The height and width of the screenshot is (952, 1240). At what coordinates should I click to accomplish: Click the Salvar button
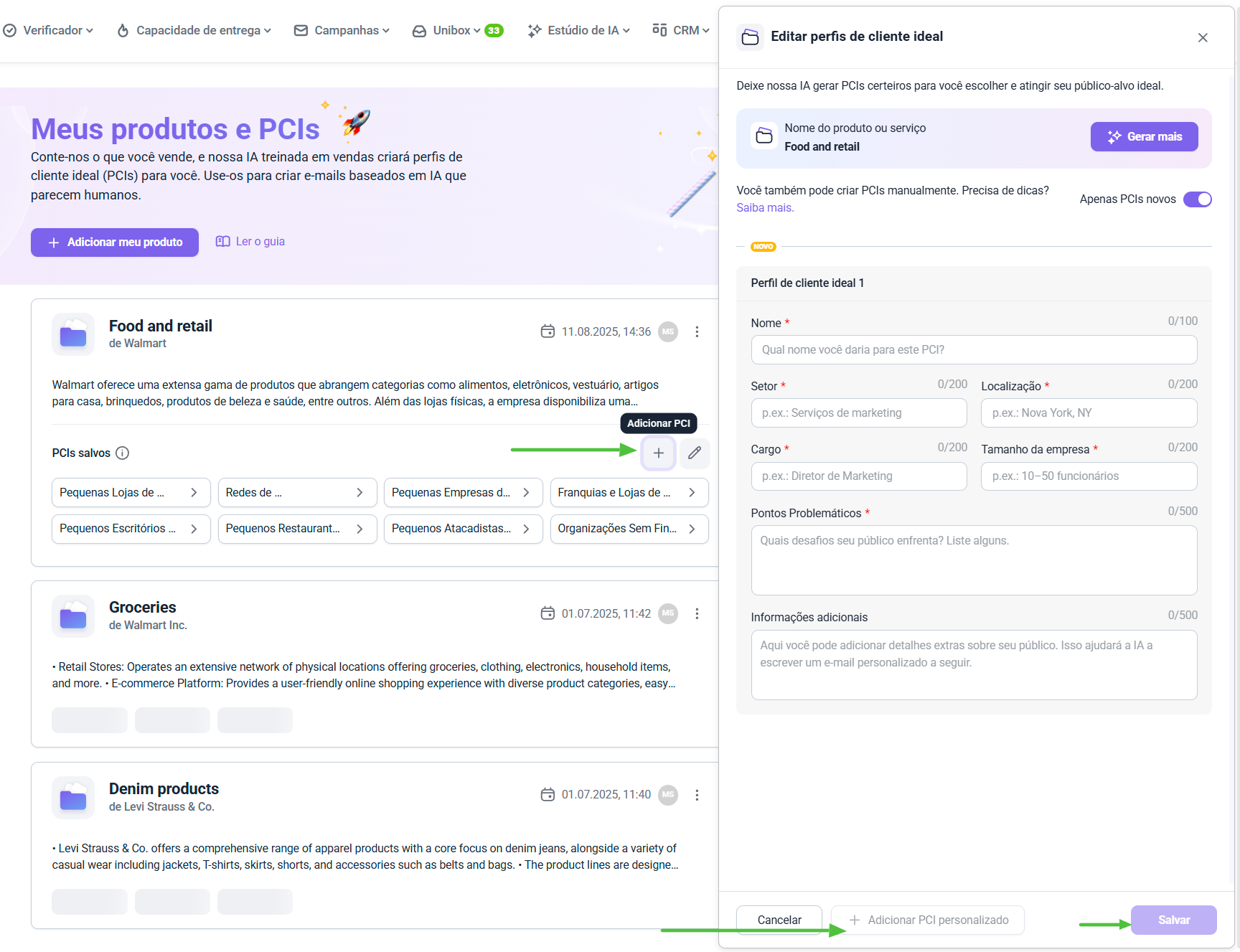1173,920
